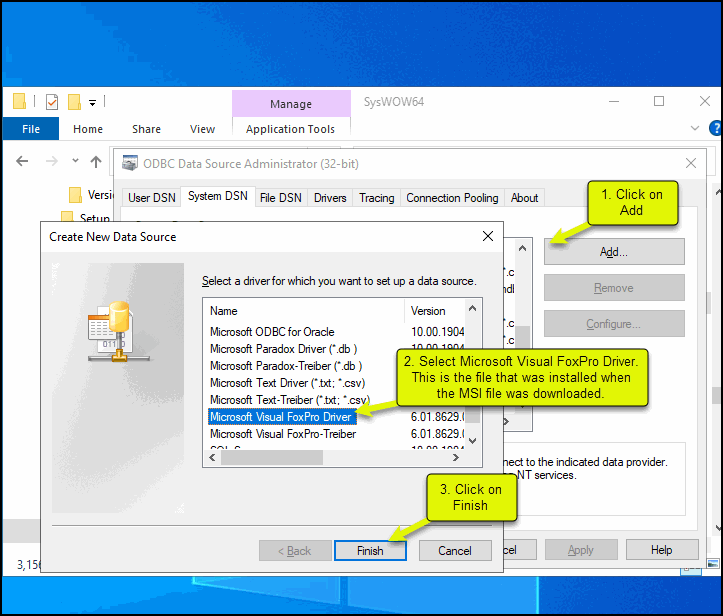Open the About tab
This screenshot has width=723, height=616.
click(x=525, y=198)
